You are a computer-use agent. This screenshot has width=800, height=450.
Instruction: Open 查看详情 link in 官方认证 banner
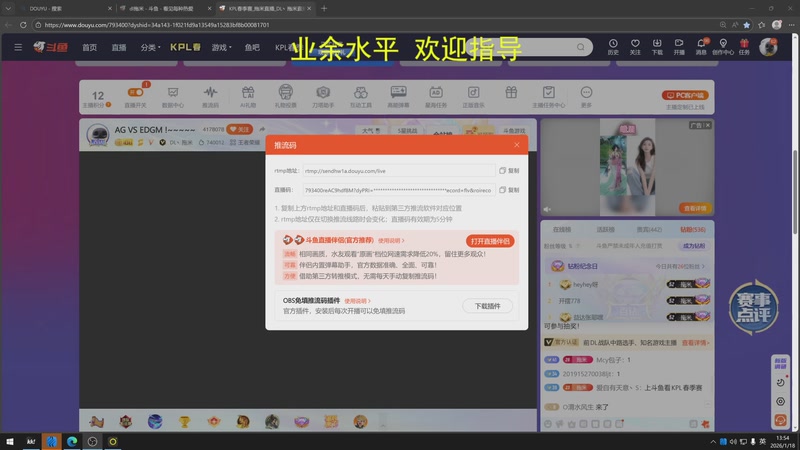click(x=695, y=343)
